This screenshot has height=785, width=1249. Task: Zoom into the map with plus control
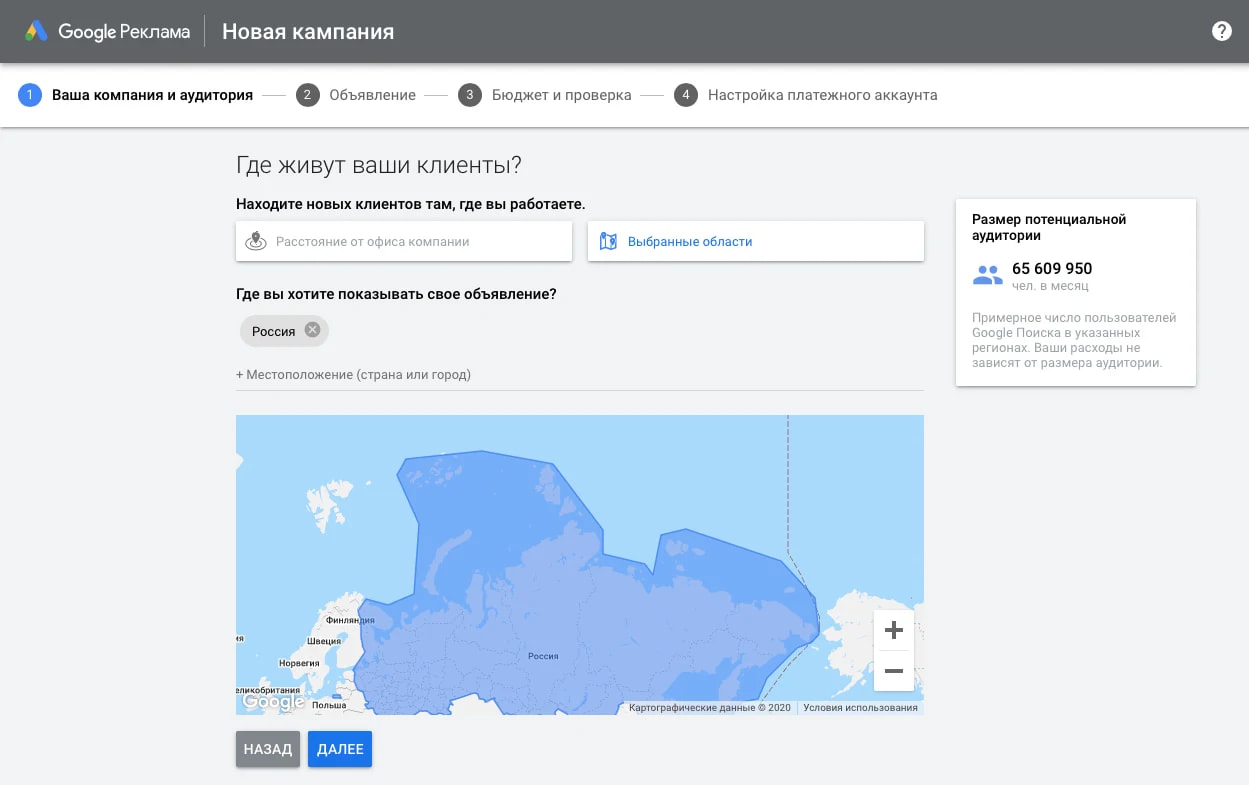pyautogui.click(x=893, y=629)
